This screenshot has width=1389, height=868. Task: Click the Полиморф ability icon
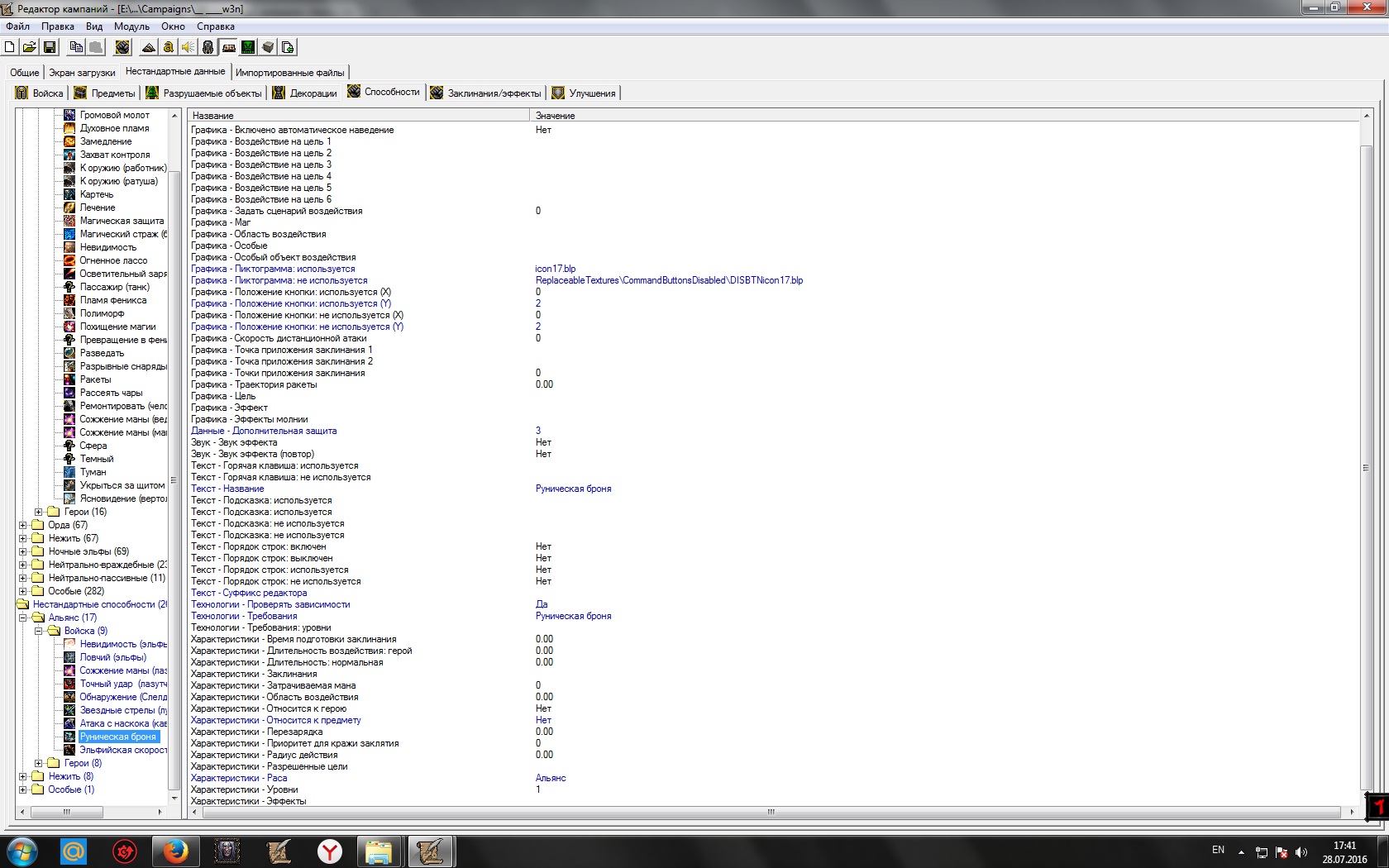[x=69, y=313]
